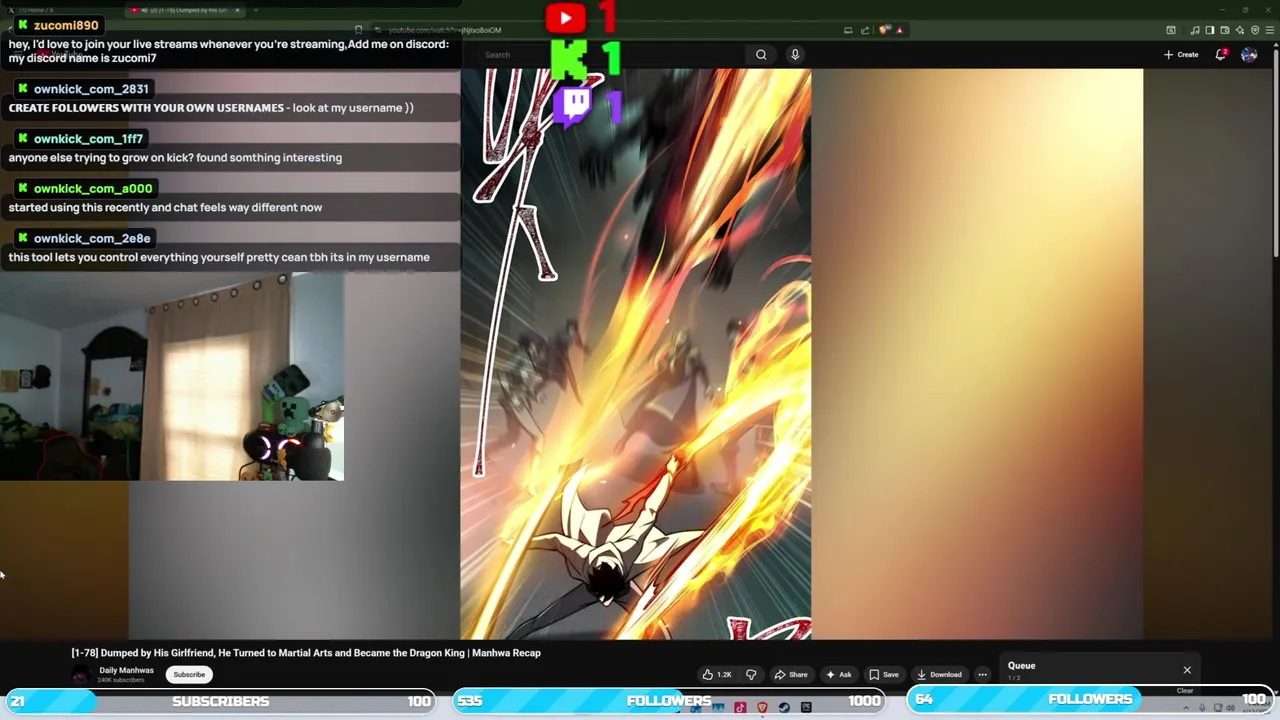
Task: Click the share page icon in address bar
Action: tap(865, 30)
